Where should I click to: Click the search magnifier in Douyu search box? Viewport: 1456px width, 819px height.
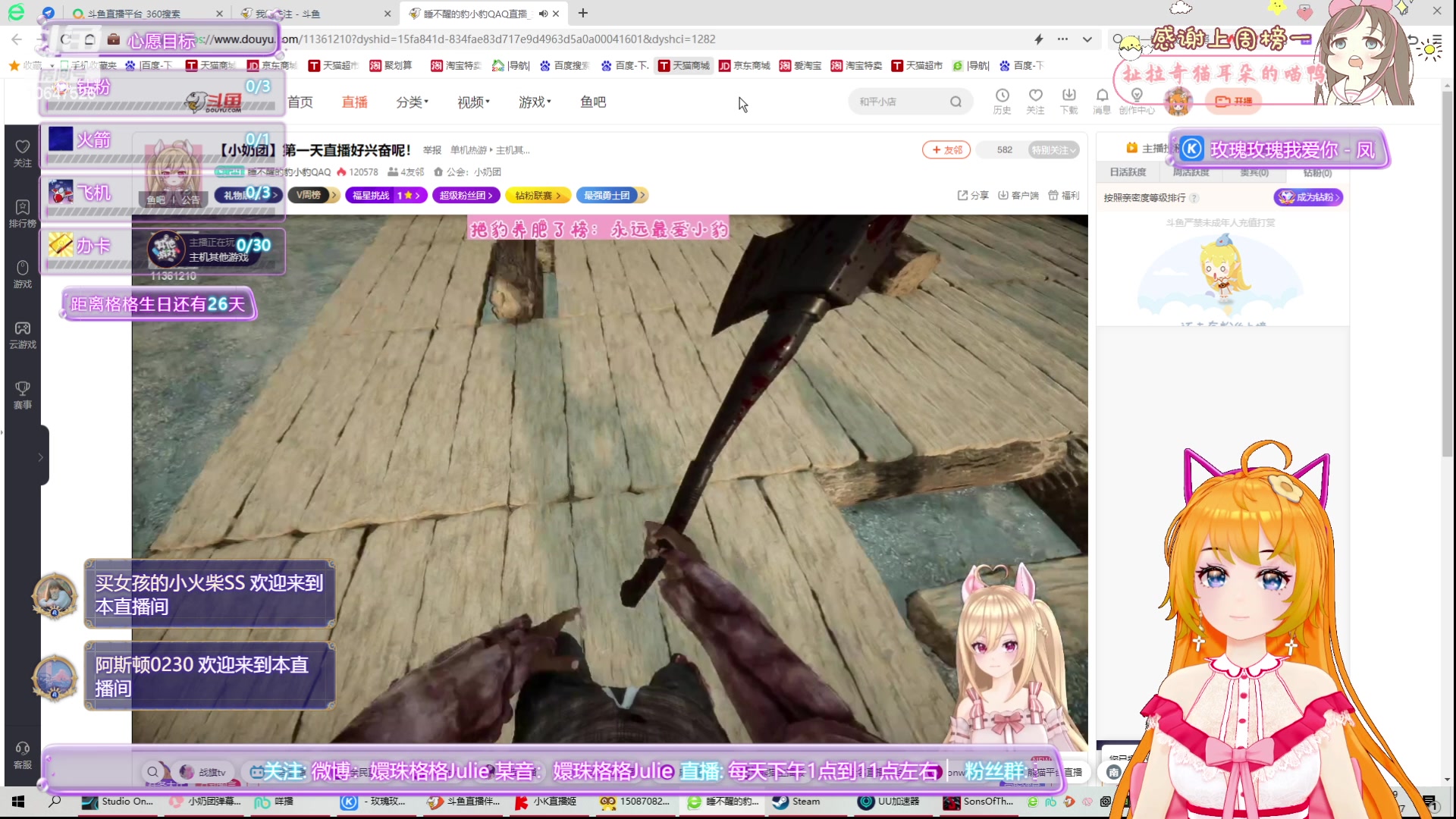coord(955,102)
